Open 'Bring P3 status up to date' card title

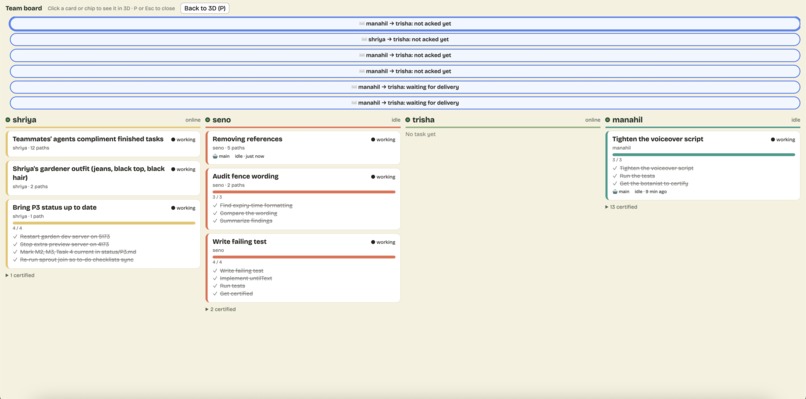pos(54,208)
